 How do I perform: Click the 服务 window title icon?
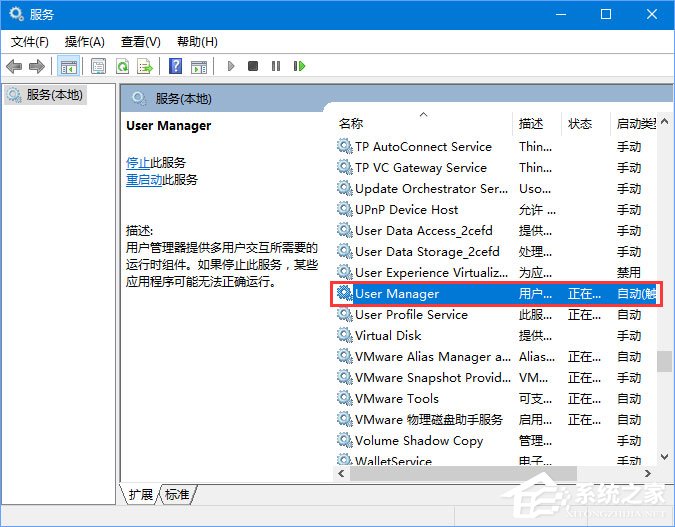point(16,14)
